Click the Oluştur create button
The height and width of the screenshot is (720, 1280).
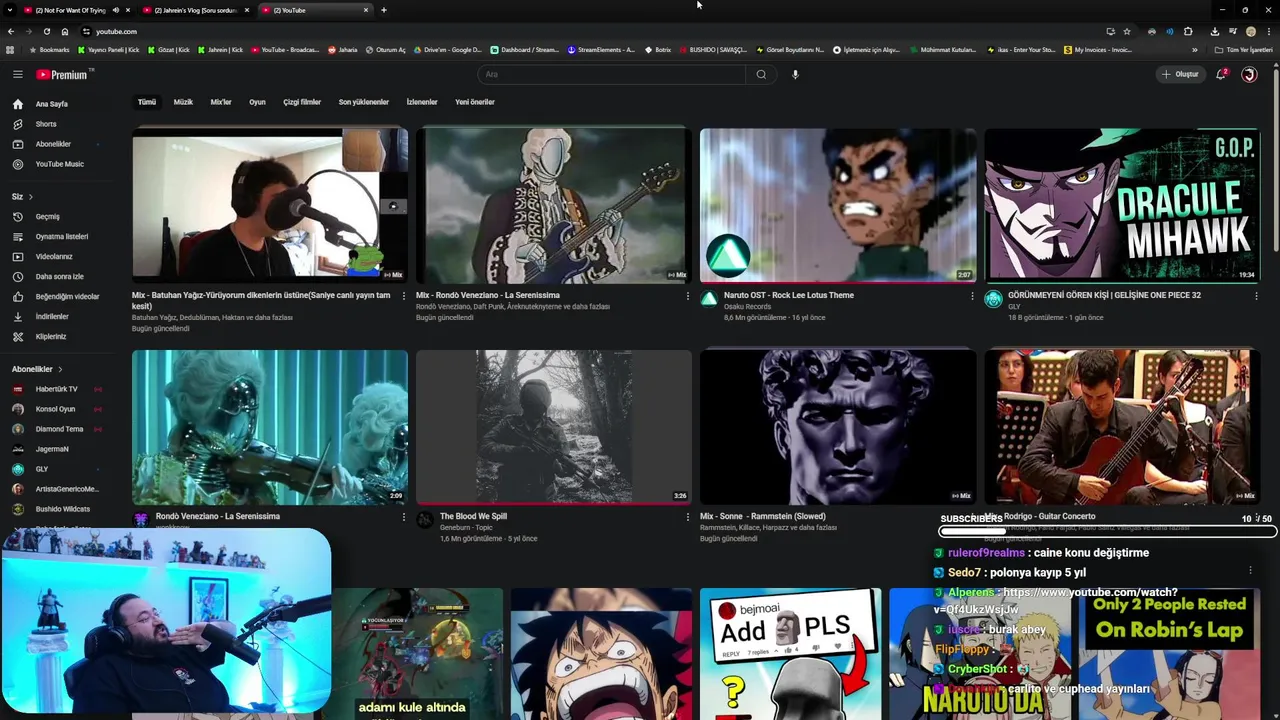1180,74
